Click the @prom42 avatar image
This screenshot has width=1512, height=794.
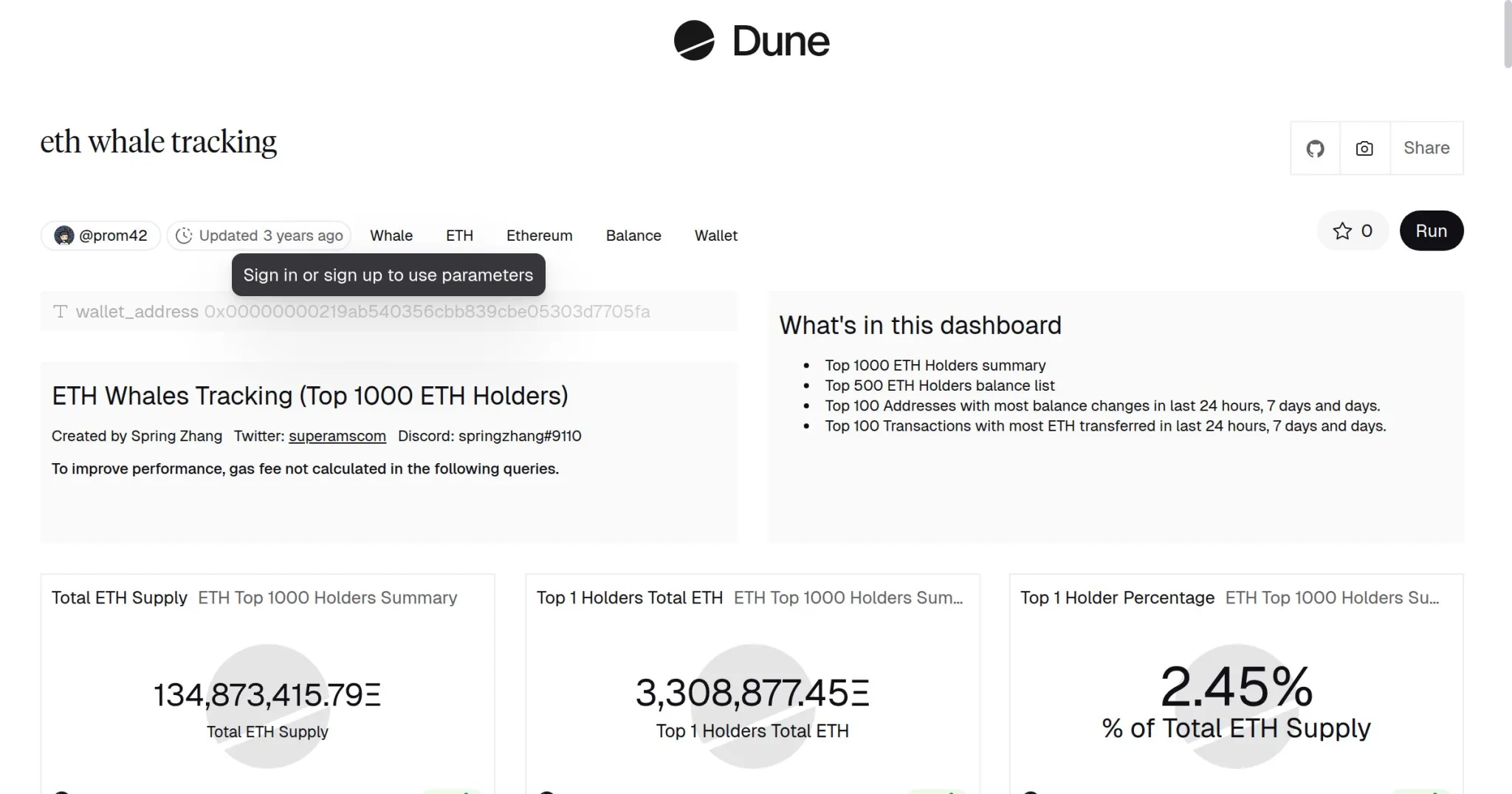coord(64,236)
